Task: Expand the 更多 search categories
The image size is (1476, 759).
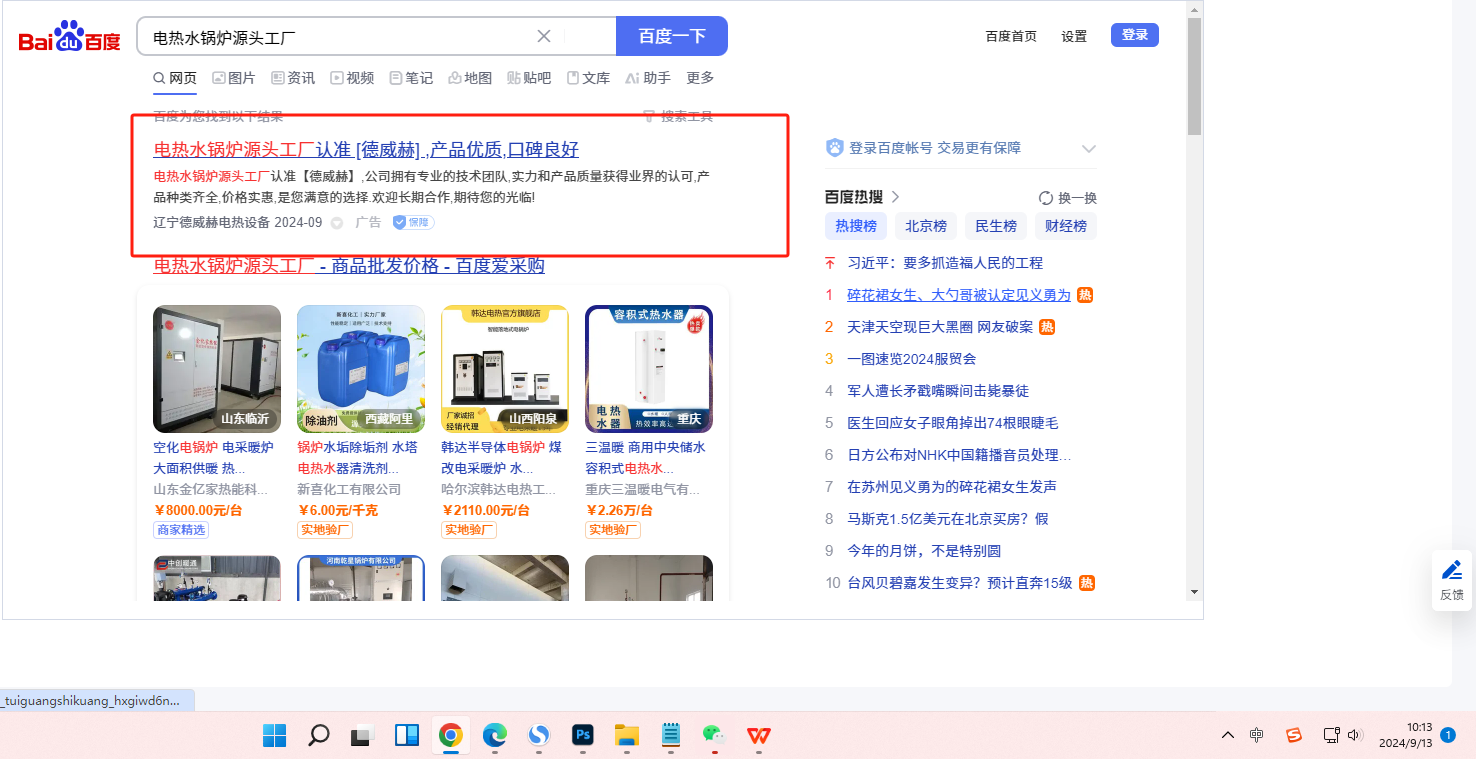Action: coord(700,78)
